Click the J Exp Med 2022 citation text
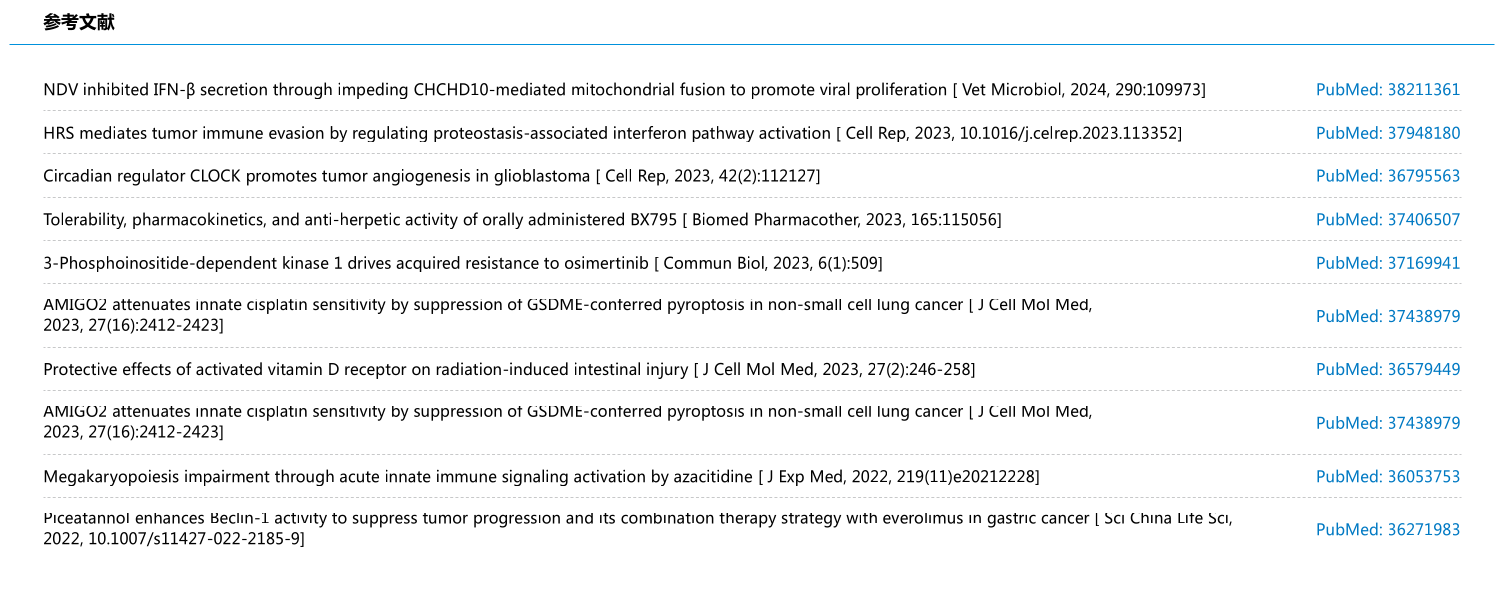The width and height of the screenshot is (1508, 589). point(900,476)
